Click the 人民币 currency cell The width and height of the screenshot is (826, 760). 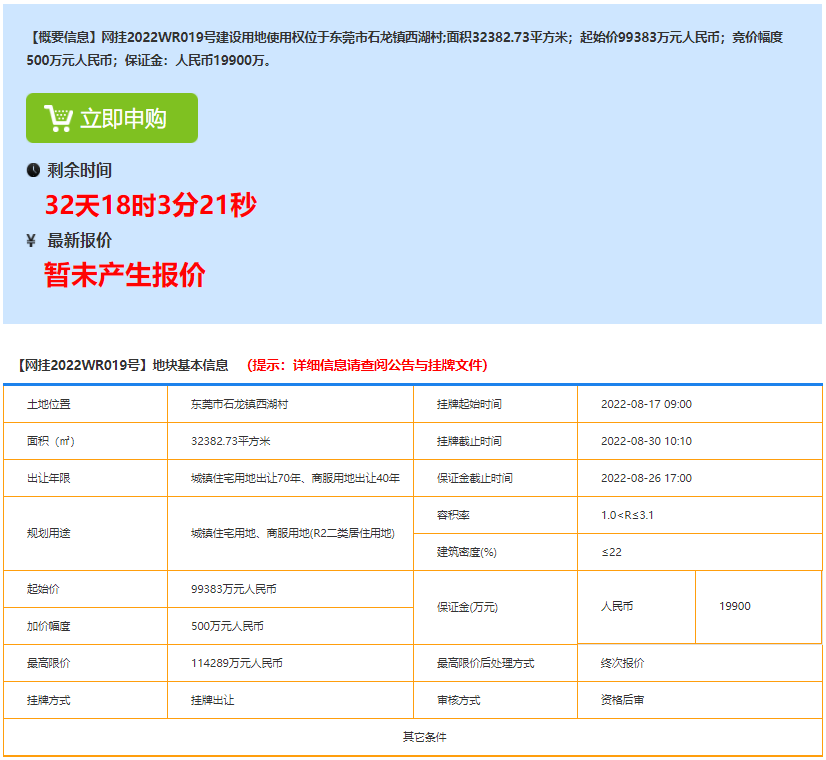636,607
